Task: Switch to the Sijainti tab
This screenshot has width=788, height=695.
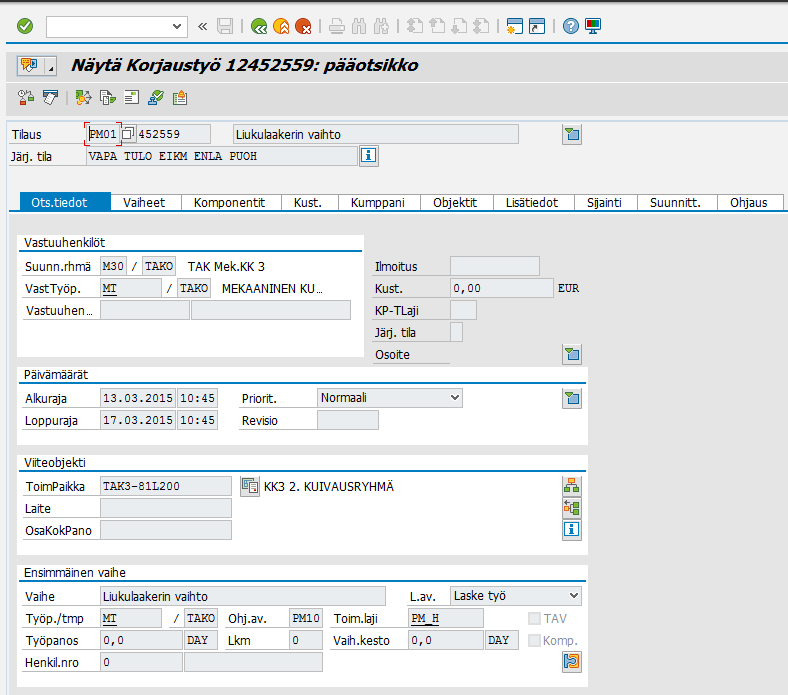Action: coord(604,203)
